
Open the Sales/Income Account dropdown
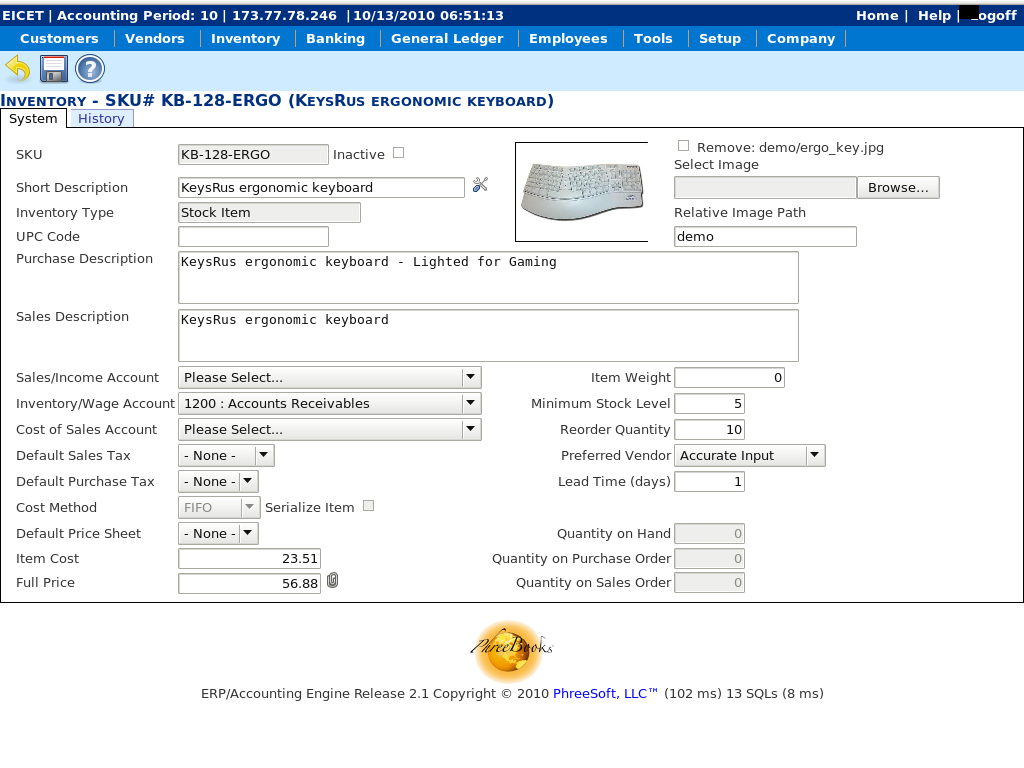click(330, 377)
